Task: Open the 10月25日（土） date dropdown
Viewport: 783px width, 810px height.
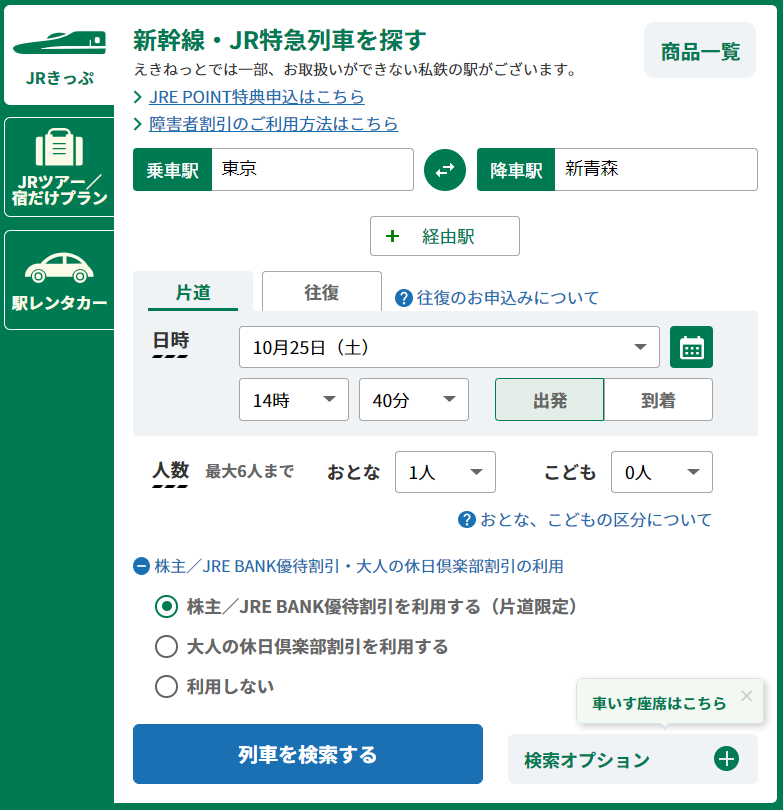Action: pyautogui.click(x=449, y=347)
